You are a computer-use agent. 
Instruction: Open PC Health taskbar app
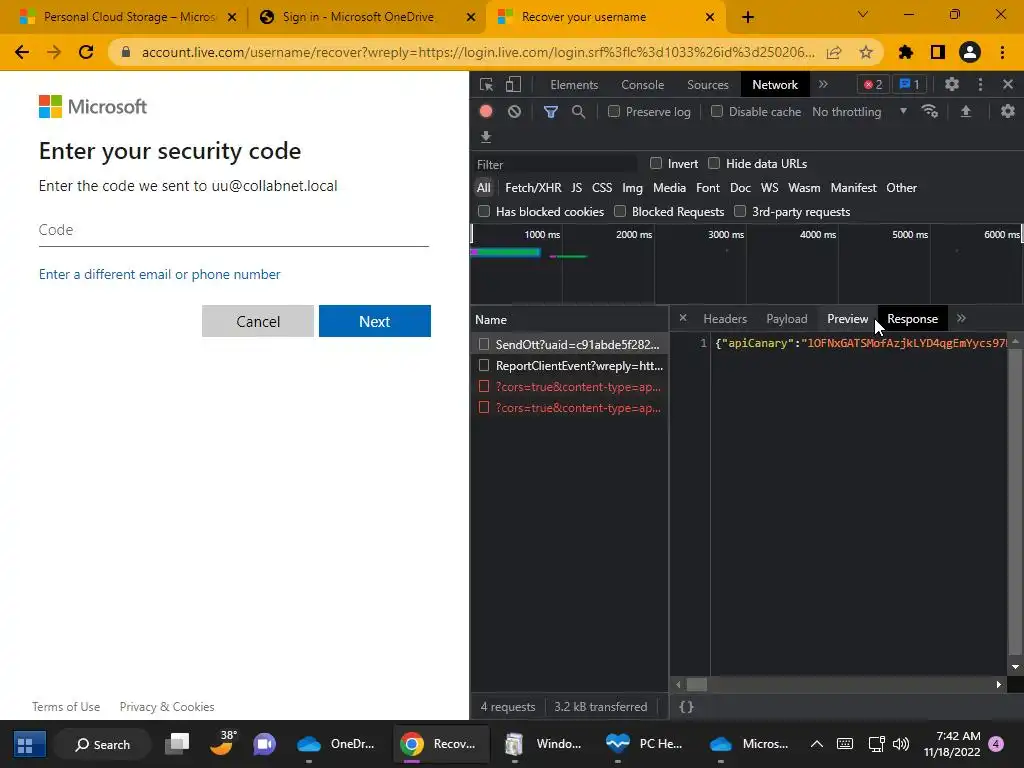(x=644, y=744)
